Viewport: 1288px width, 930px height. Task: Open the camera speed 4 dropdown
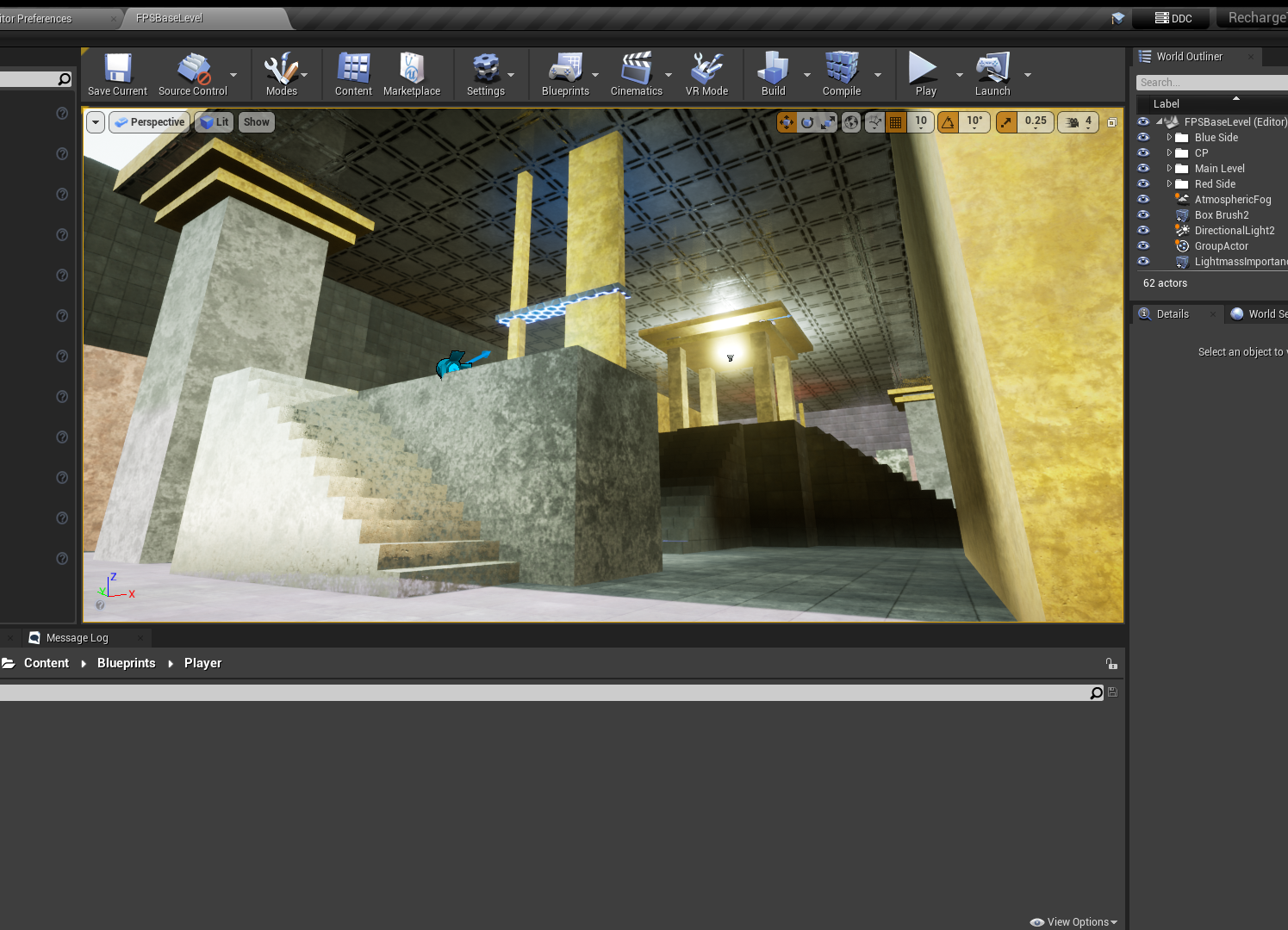click(x=1079, y=122)
